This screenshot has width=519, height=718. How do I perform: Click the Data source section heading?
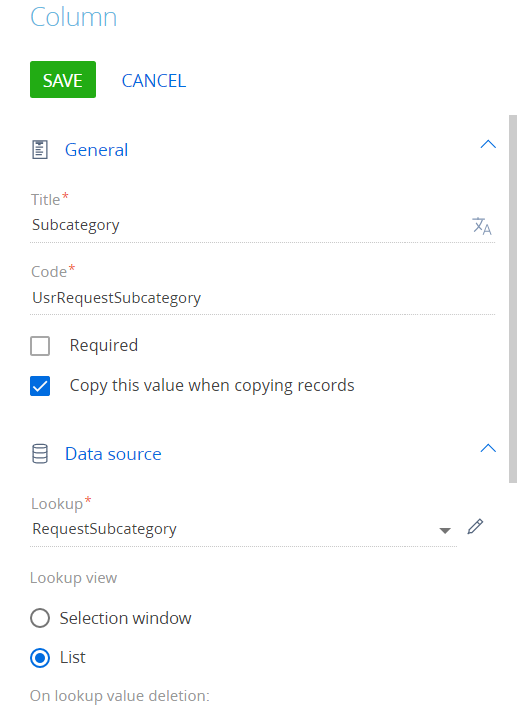[x=113, y=454]
